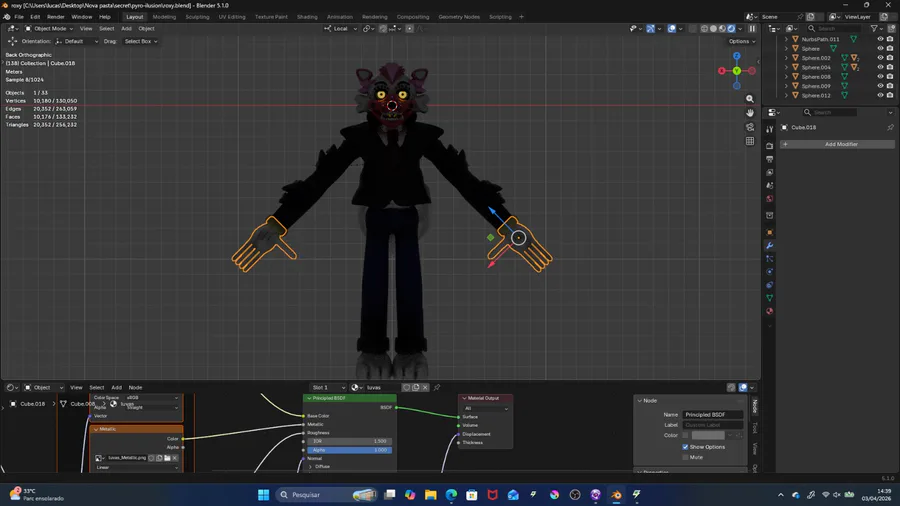
Task: Pause viewport rendering with the pause icon
Action: coord(753,28)
